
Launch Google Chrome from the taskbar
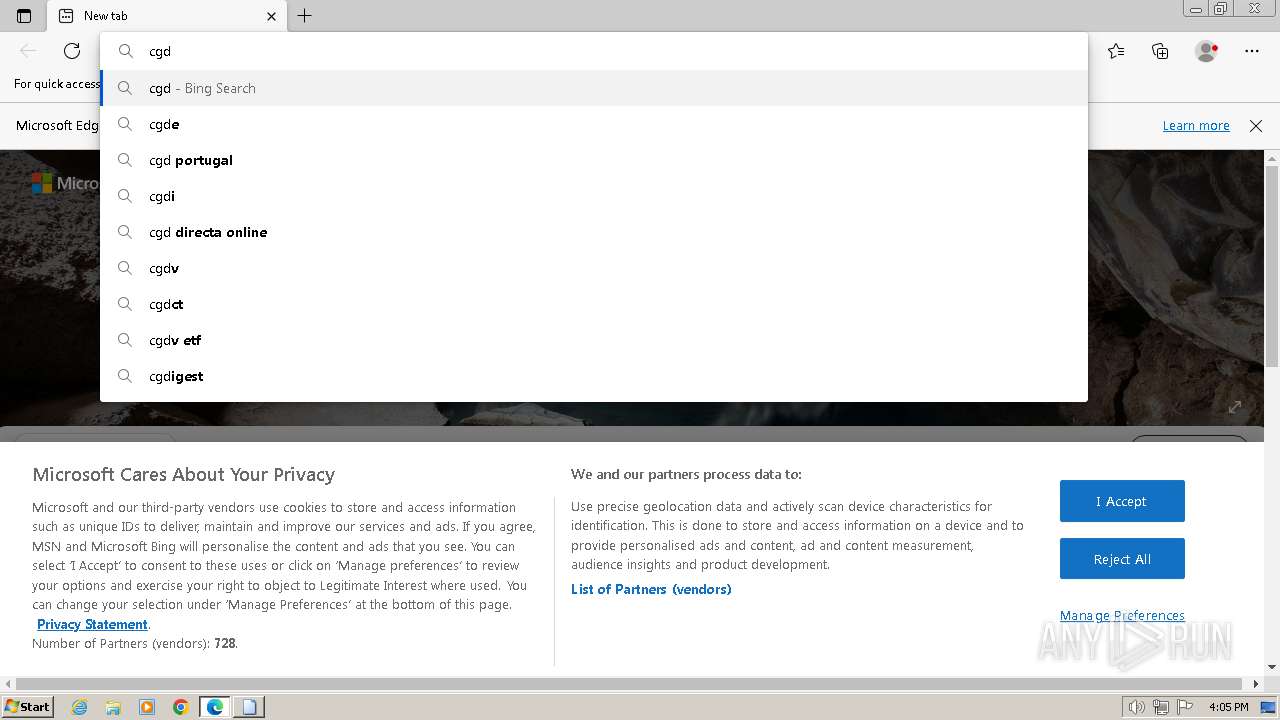tap(181, 707)
